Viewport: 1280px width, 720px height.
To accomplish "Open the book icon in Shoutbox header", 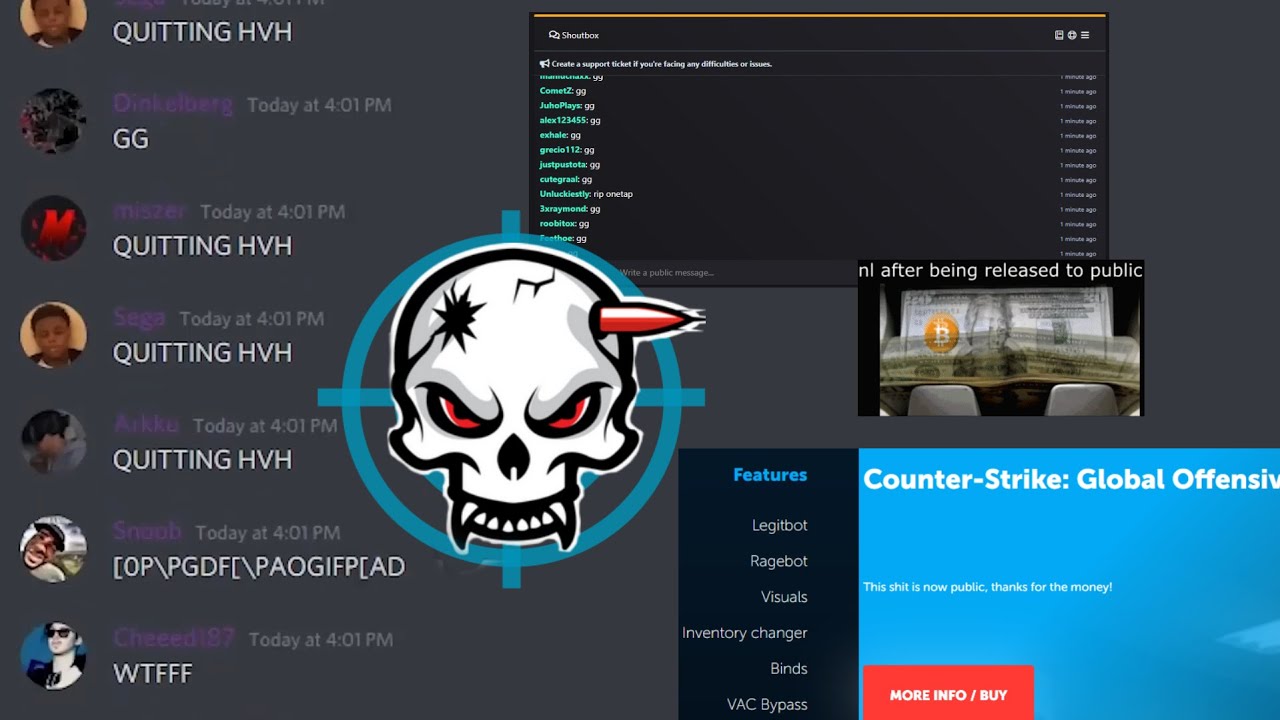I will tap(1059, 35).
